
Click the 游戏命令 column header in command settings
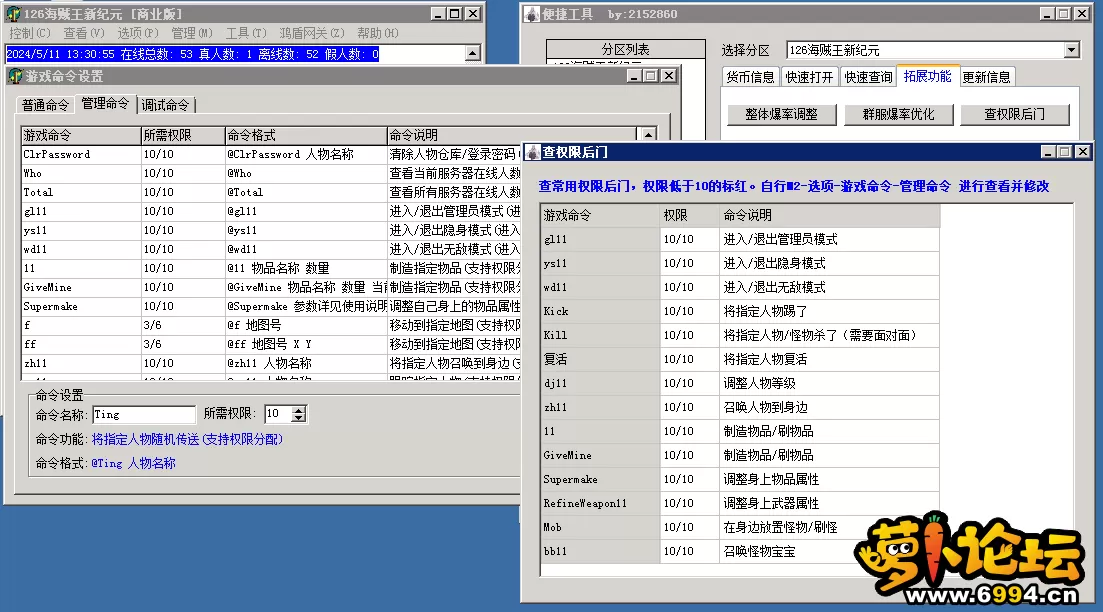pyautogui.click(x=81, y=135)
